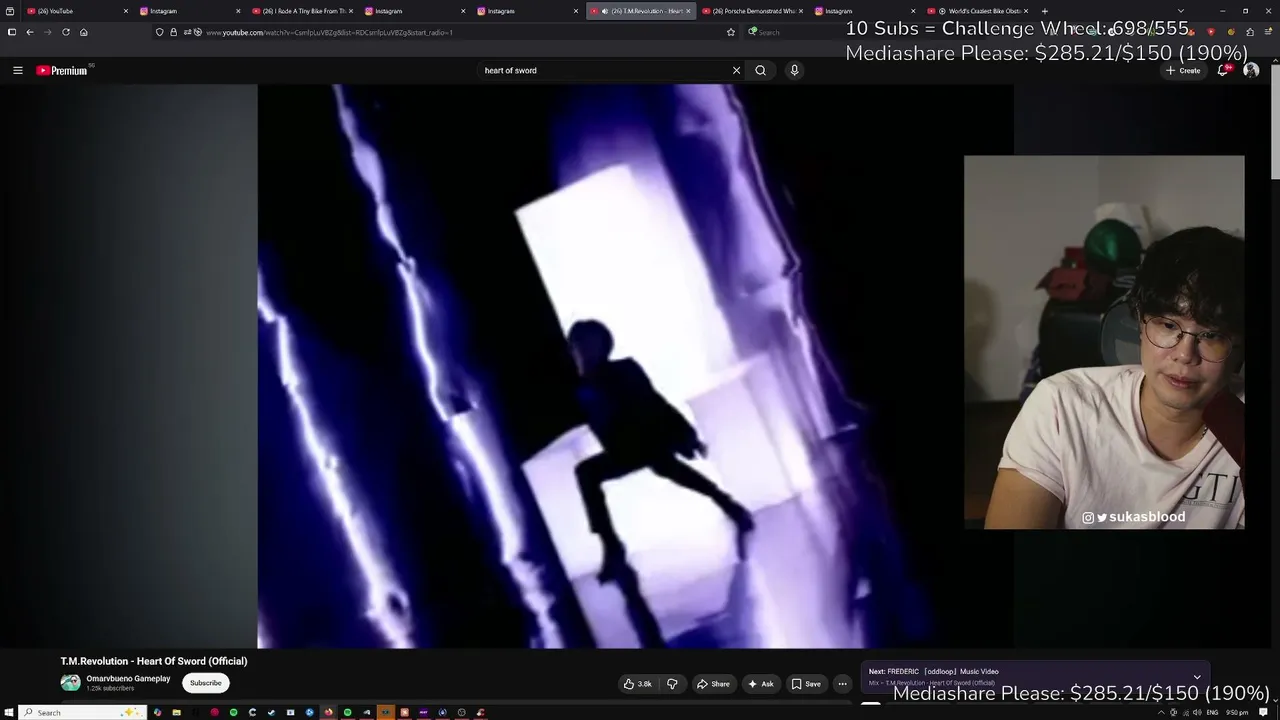1280x720 pixels.
Task: Click the Heart Of Sword video player
Action: [x=635, y=366]
